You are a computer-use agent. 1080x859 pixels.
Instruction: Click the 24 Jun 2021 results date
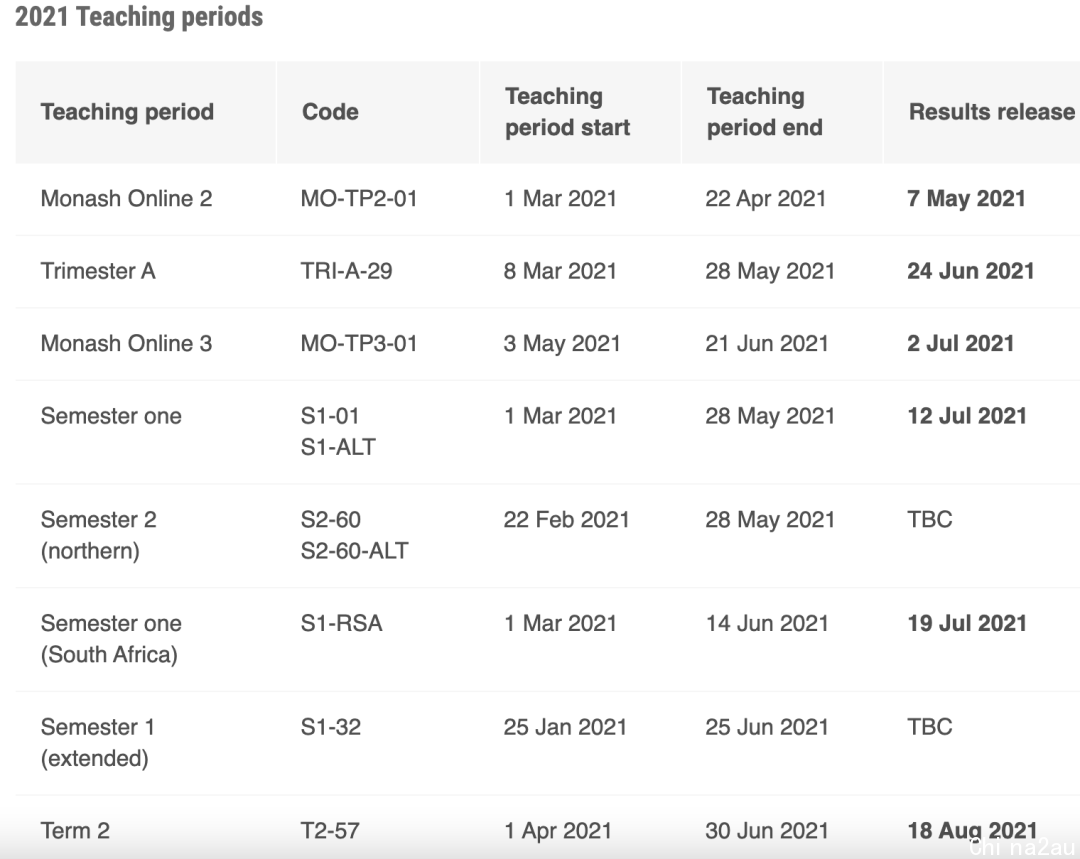click(x=970, y=271)
